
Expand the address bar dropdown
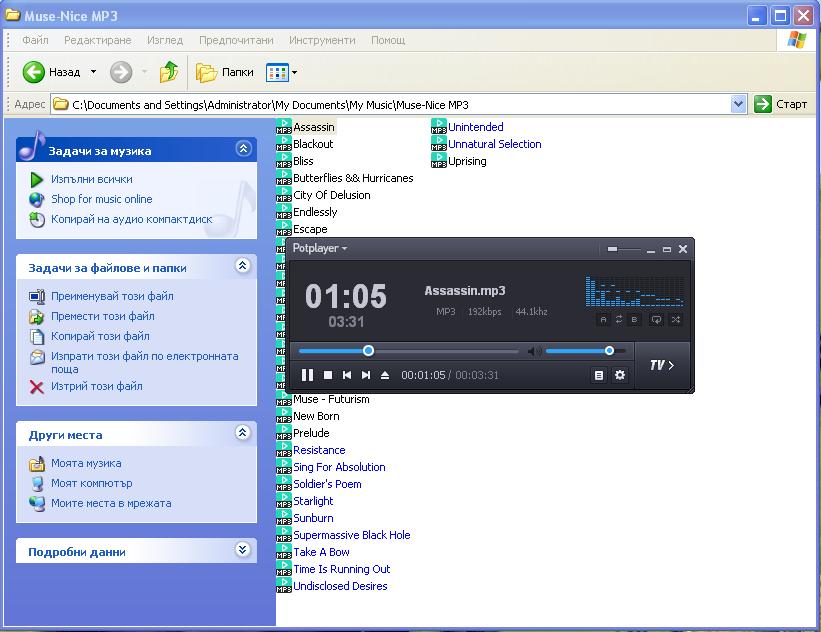click(x=738, y=104)
